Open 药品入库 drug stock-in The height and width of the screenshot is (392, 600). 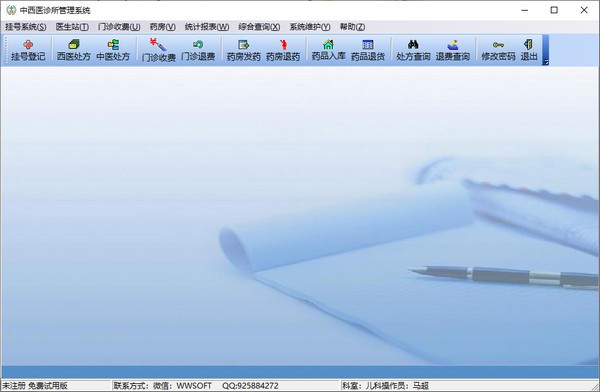328,51
